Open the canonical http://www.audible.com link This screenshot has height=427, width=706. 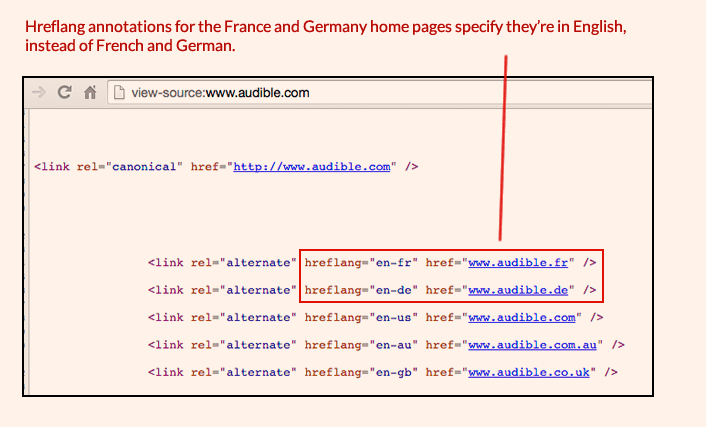311,167
